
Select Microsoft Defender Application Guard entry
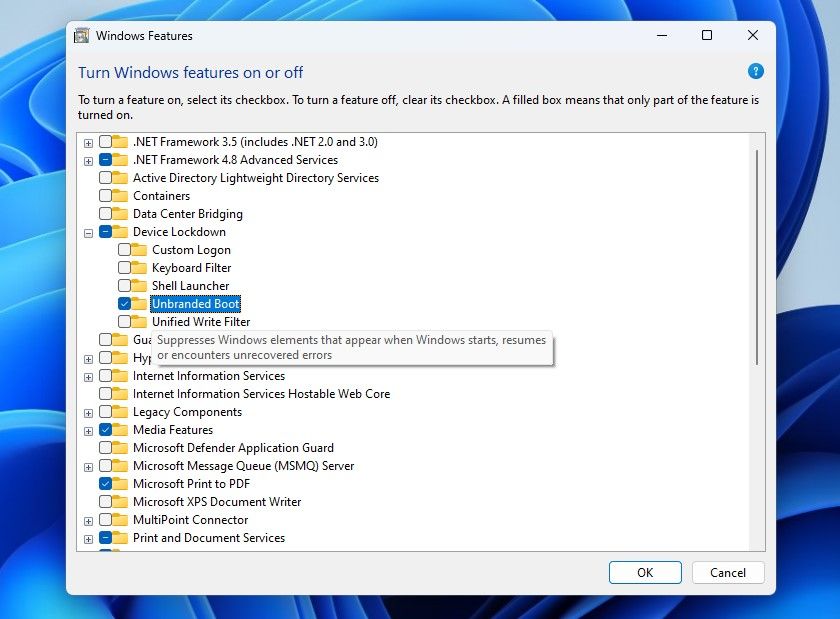[233, 448]
